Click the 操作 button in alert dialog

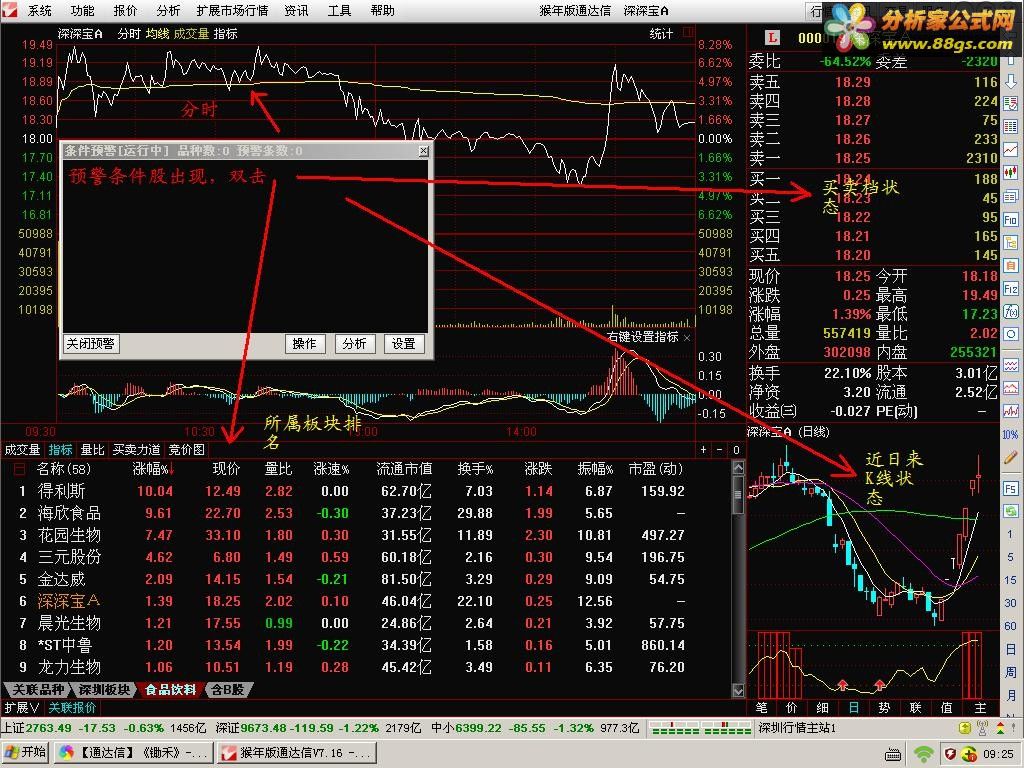(304, 344)
